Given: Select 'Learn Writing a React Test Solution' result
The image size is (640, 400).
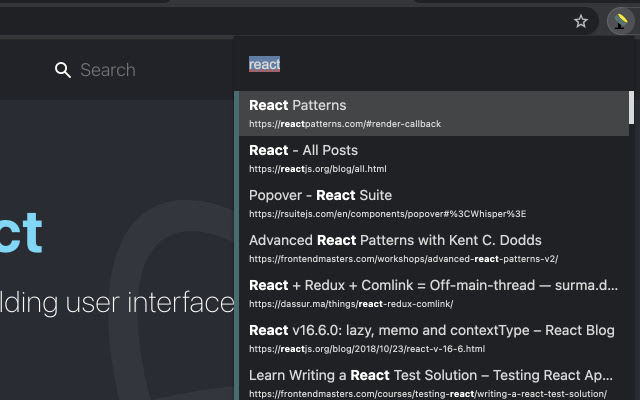Looking at the screenshot, I should [434, 382].
